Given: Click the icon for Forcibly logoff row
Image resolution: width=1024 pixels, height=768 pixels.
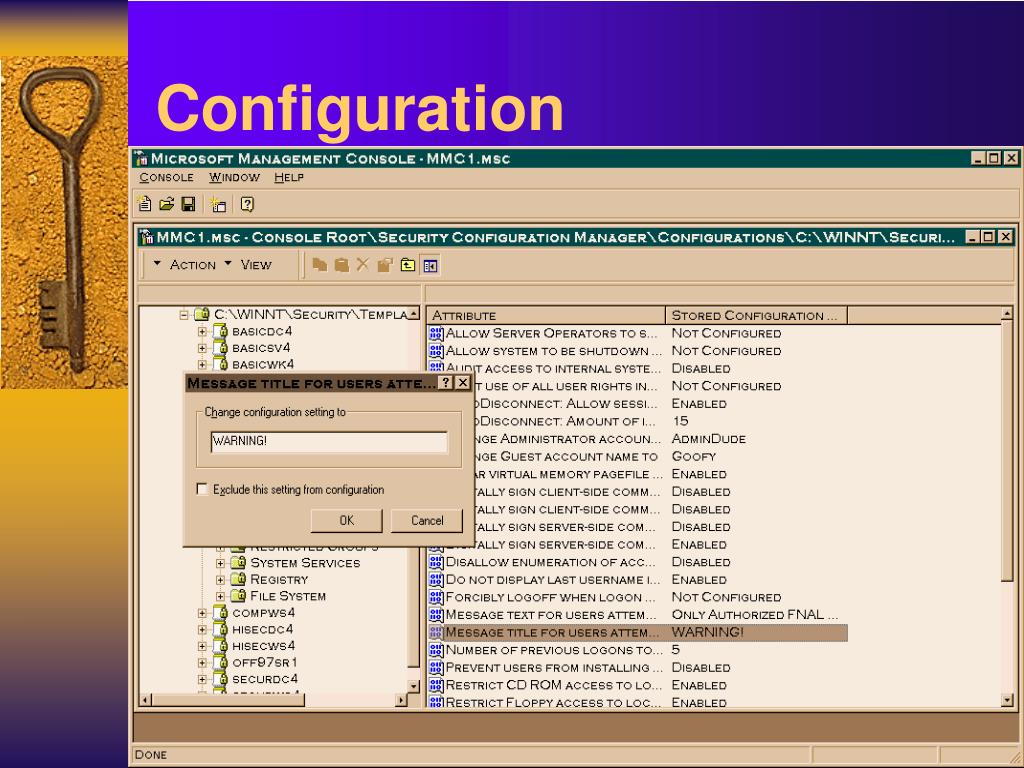Looking at the screenshot, I should click(x=436, y=597).
